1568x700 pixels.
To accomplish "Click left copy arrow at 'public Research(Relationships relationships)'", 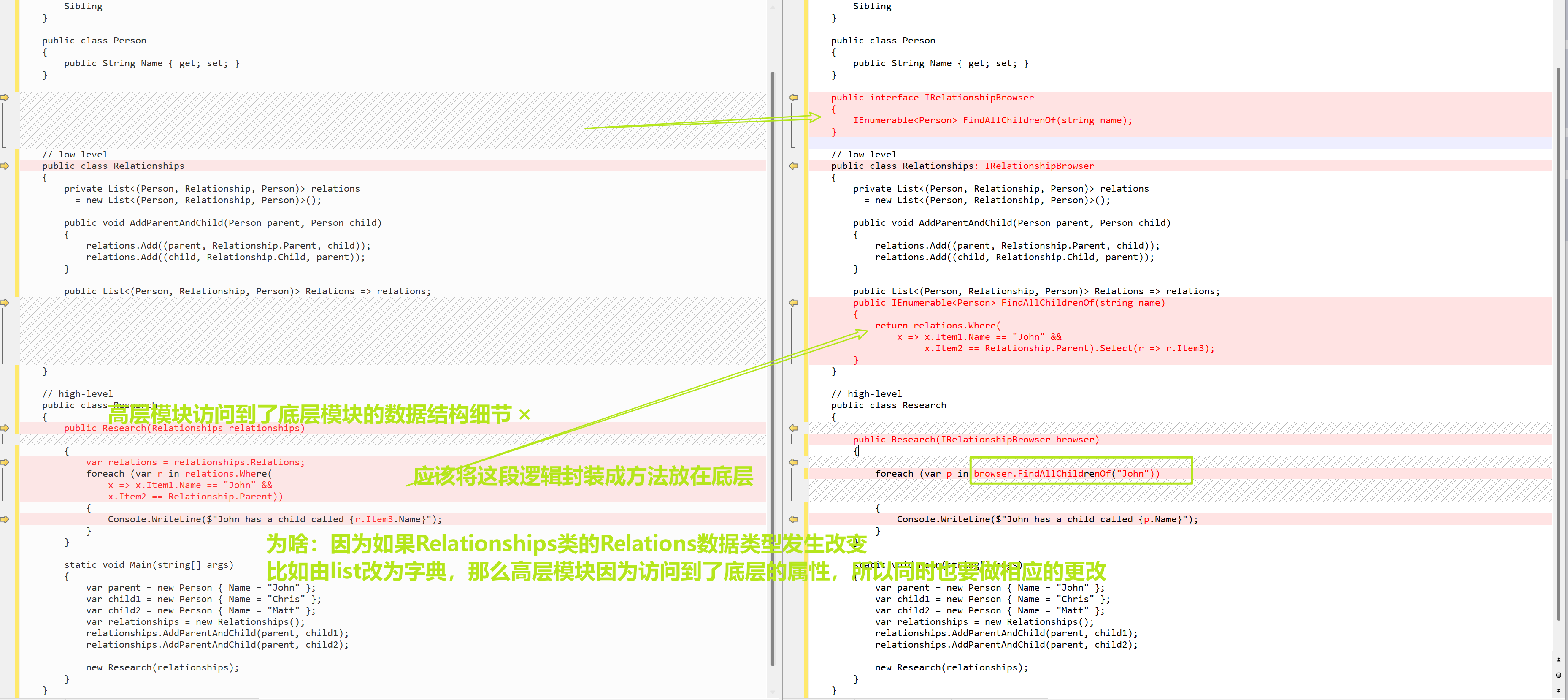I will coord(5,428).
